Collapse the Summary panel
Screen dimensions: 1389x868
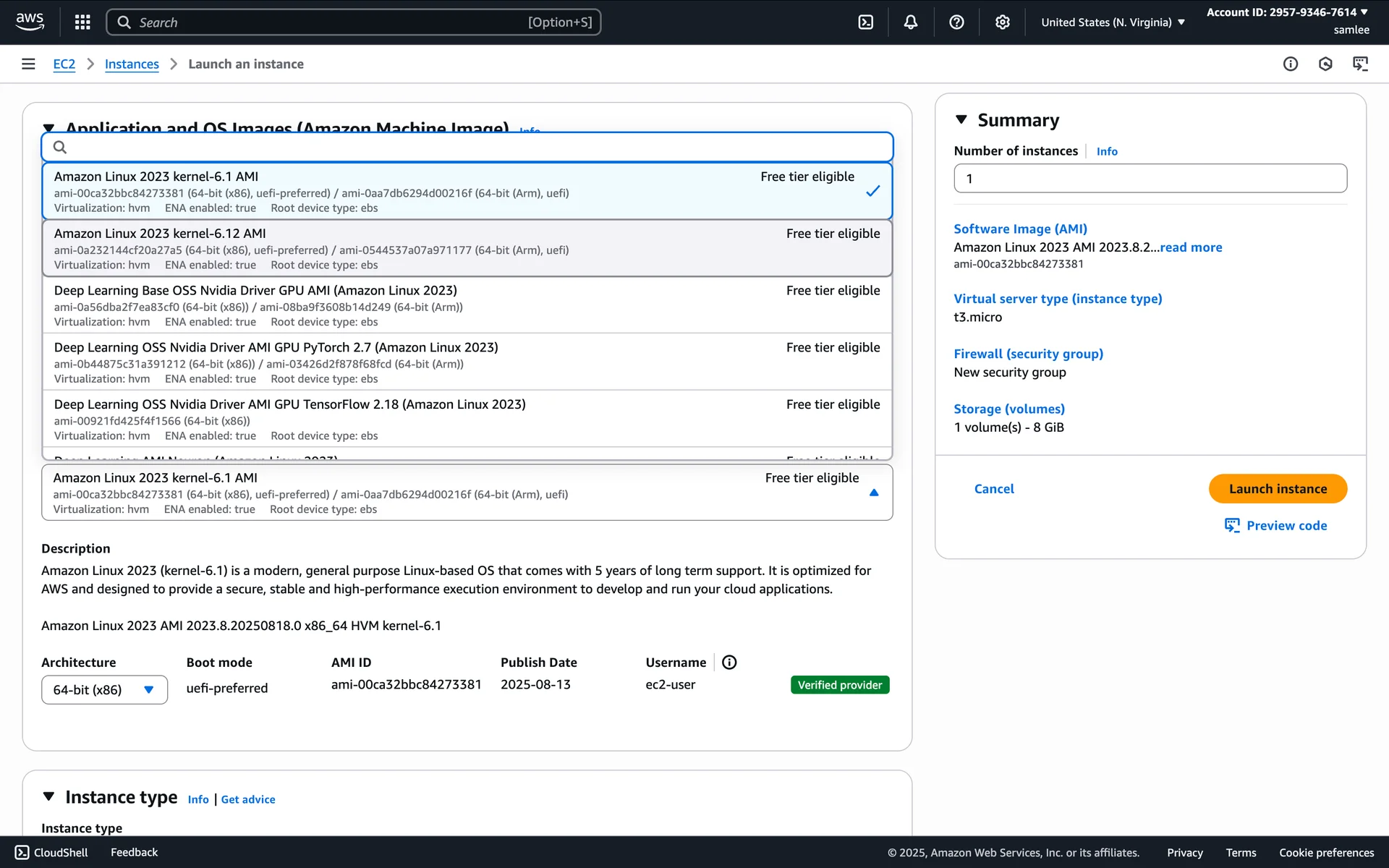[961, 119]
